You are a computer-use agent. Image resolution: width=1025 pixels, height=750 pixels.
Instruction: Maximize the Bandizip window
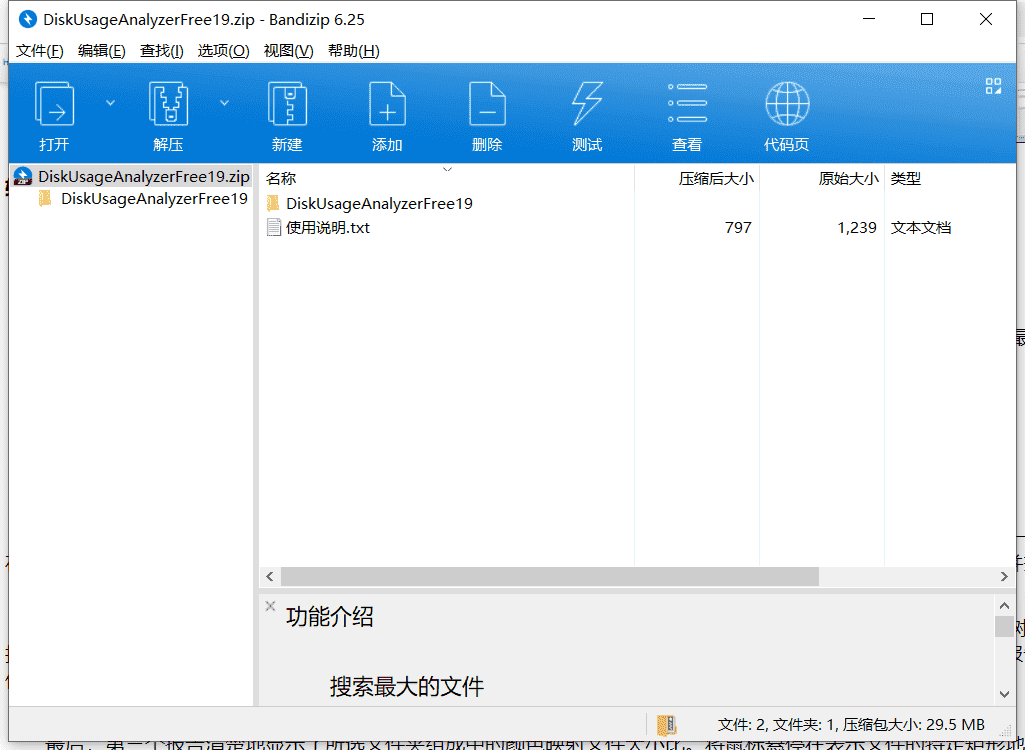point(927,20)
